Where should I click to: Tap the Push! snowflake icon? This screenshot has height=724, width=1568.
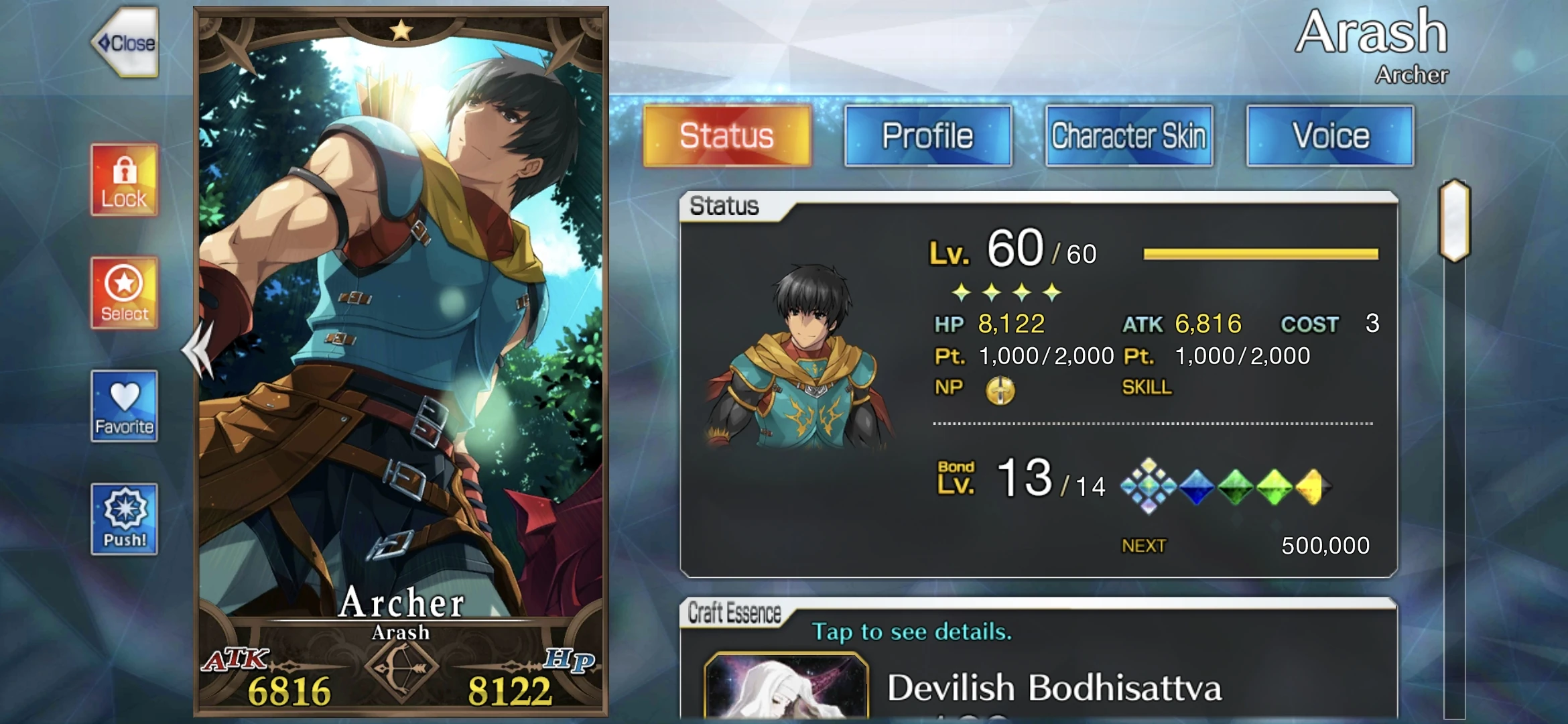pyautogui.click(x=125, y=519)
